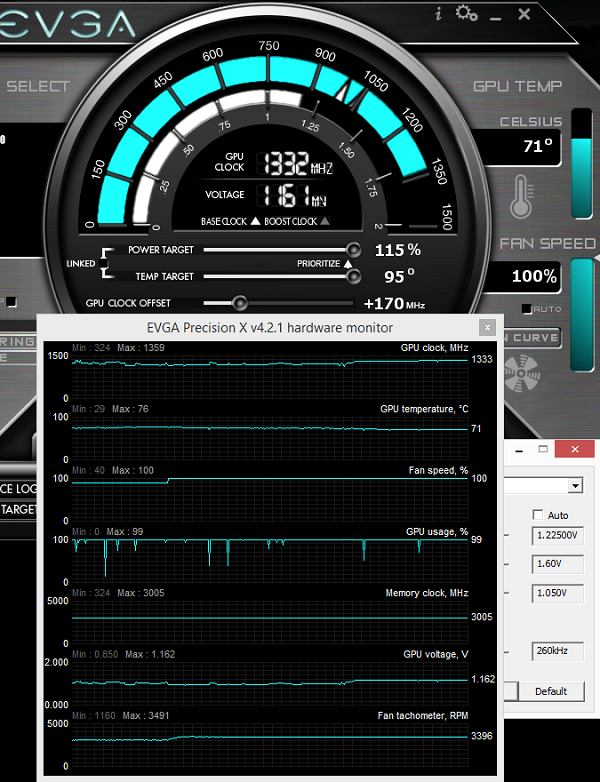
Task: Click the 100% fan speed readout
Action: tap(534, 276)
